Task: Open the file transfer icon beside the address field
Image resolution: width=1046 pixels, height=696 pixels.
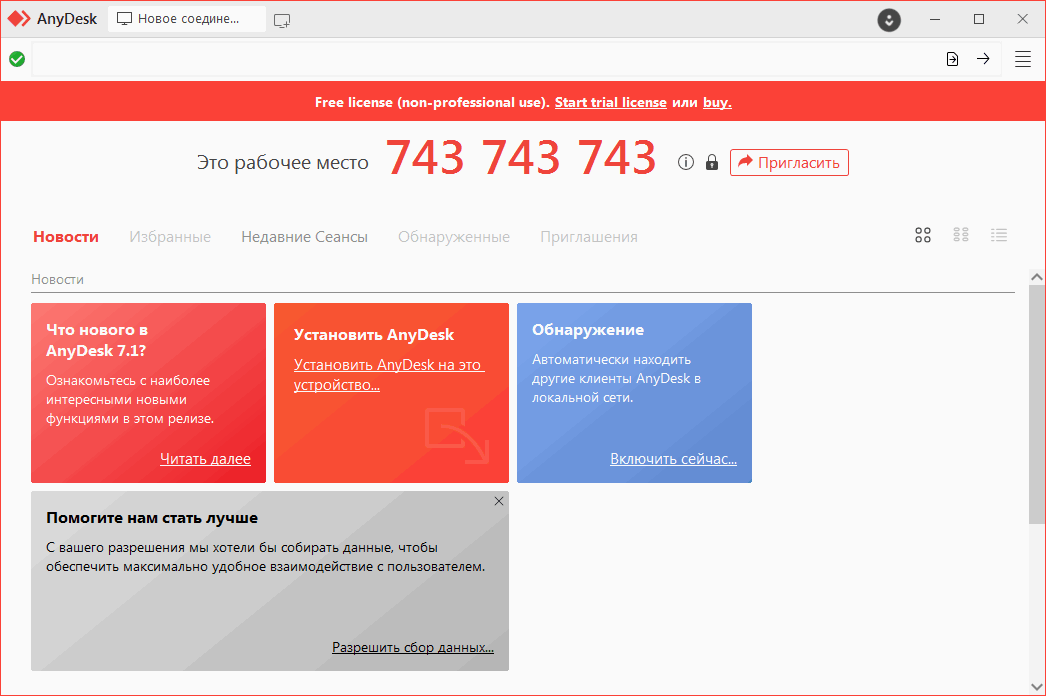Action: point(952,59)
